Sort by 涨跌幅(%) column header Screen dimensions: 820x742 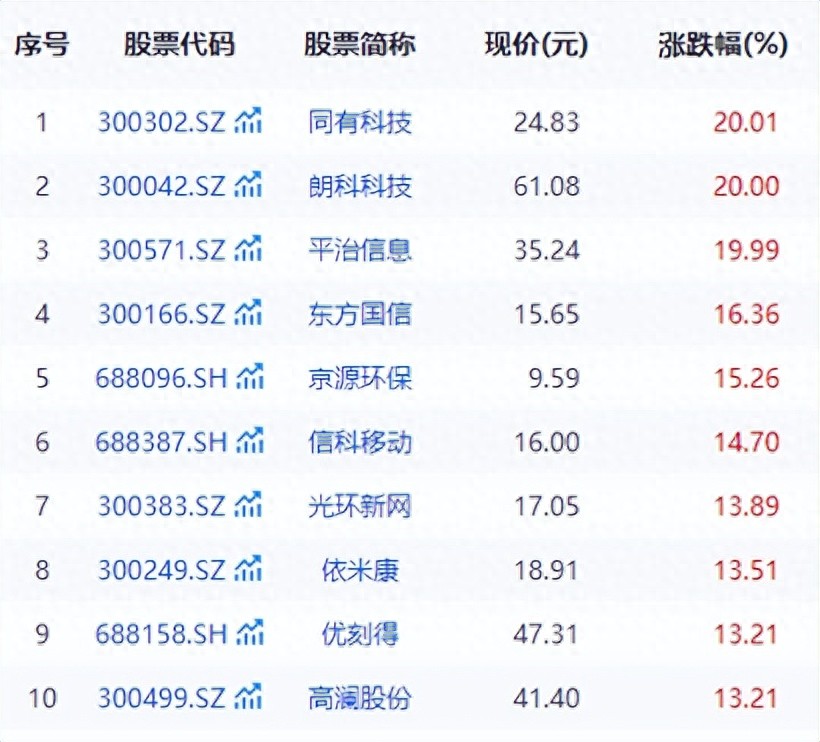pyautogui.click(x=723, y=45)
